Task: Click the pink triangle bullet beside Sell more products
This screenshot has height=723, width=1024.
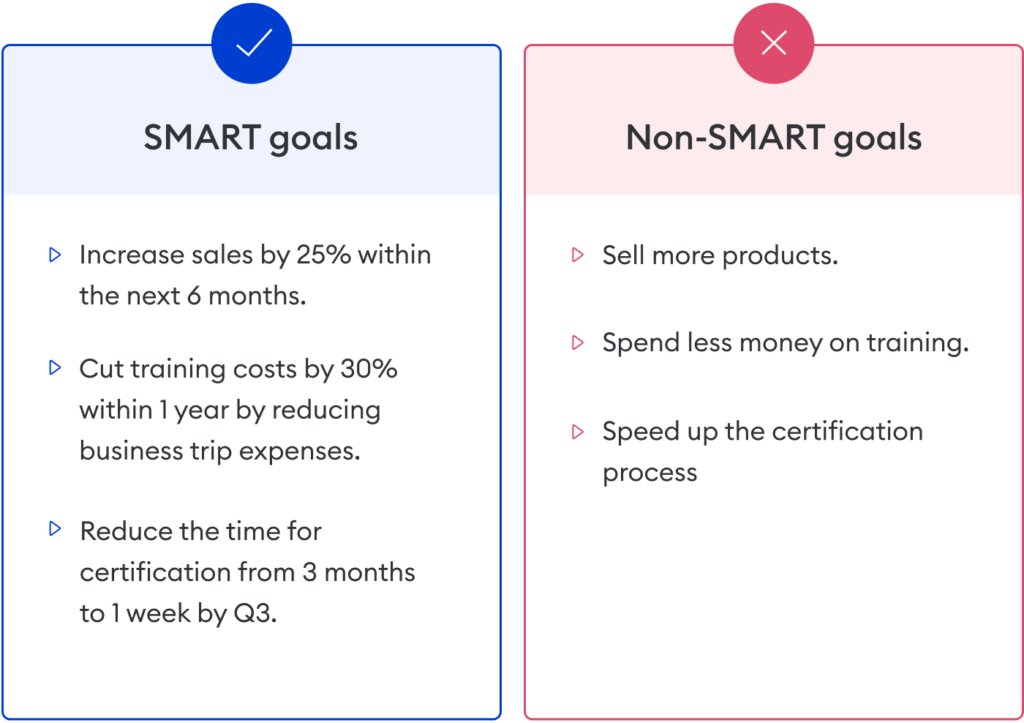Action: pos(577,255)
